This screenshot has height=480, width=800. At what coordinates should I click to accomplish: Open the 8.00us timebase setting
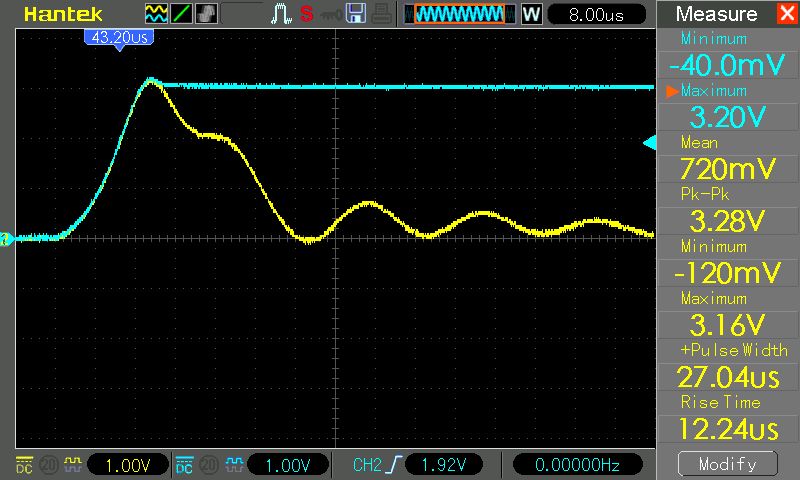594,15
